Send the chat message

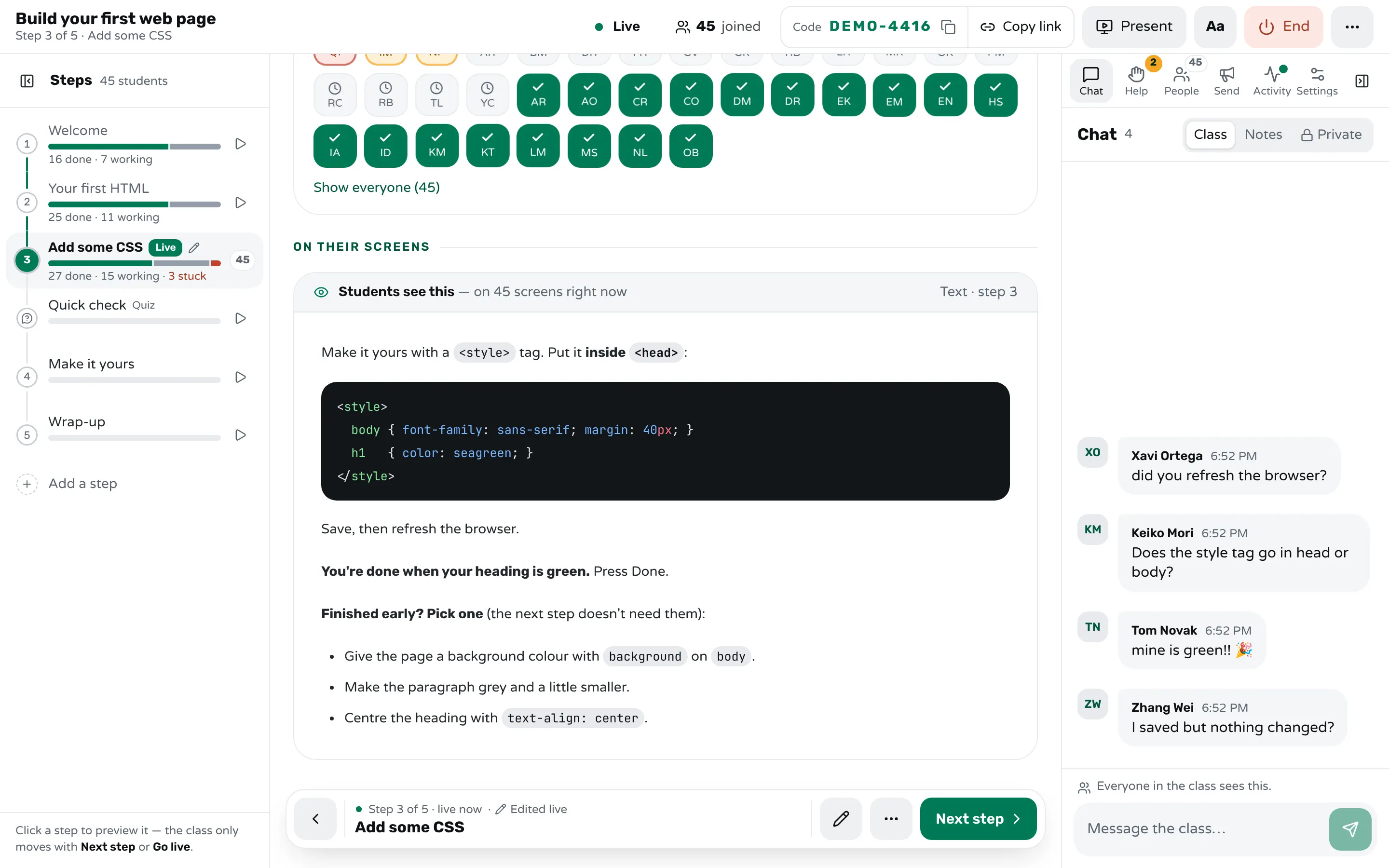pyautogui.click(x=1350, y=829)
